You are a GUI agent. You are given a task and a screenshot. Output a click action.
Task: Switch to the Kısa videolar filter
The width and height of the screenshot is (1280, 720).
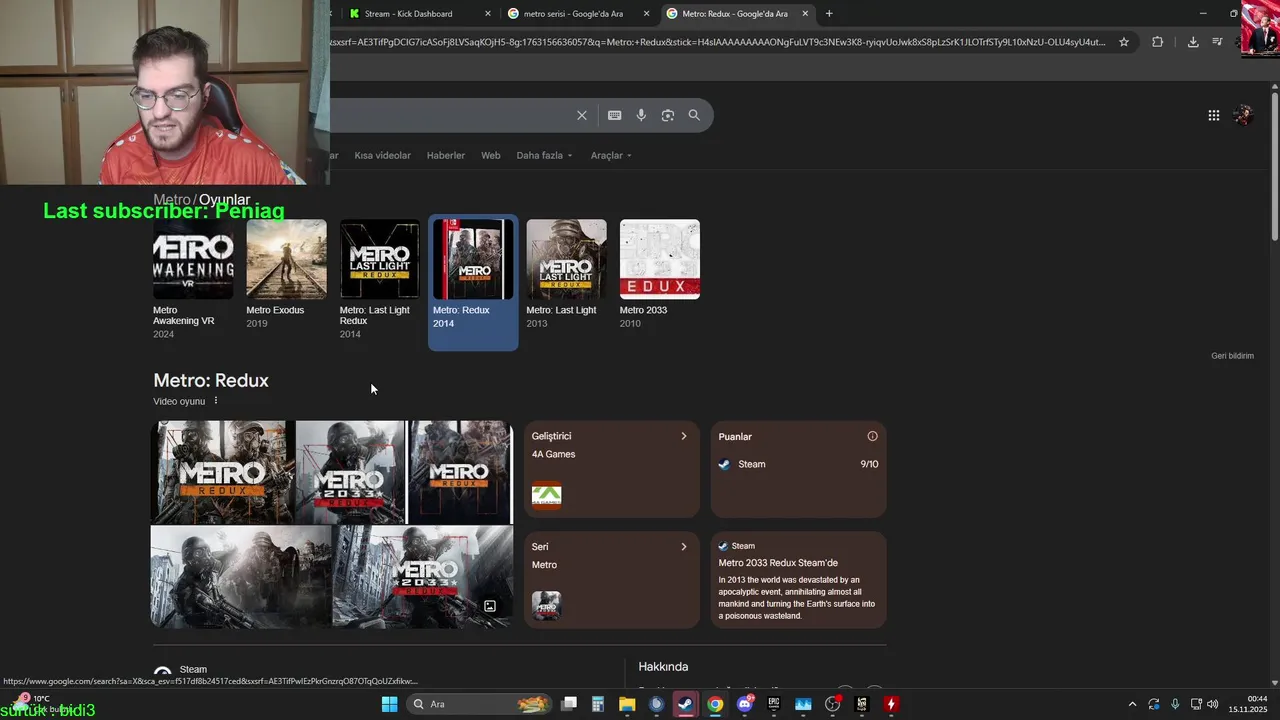pos(382,155)
